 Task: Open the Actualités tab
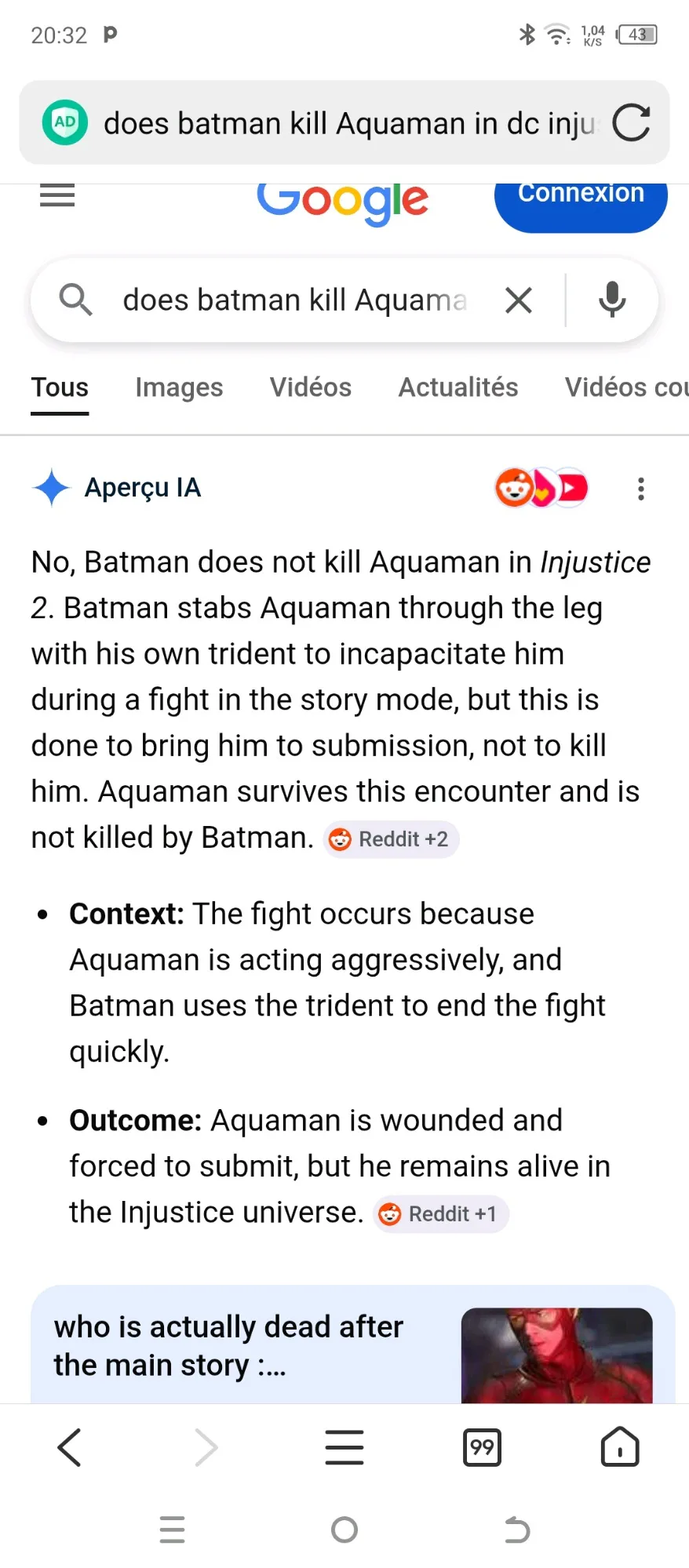(458, 387)
